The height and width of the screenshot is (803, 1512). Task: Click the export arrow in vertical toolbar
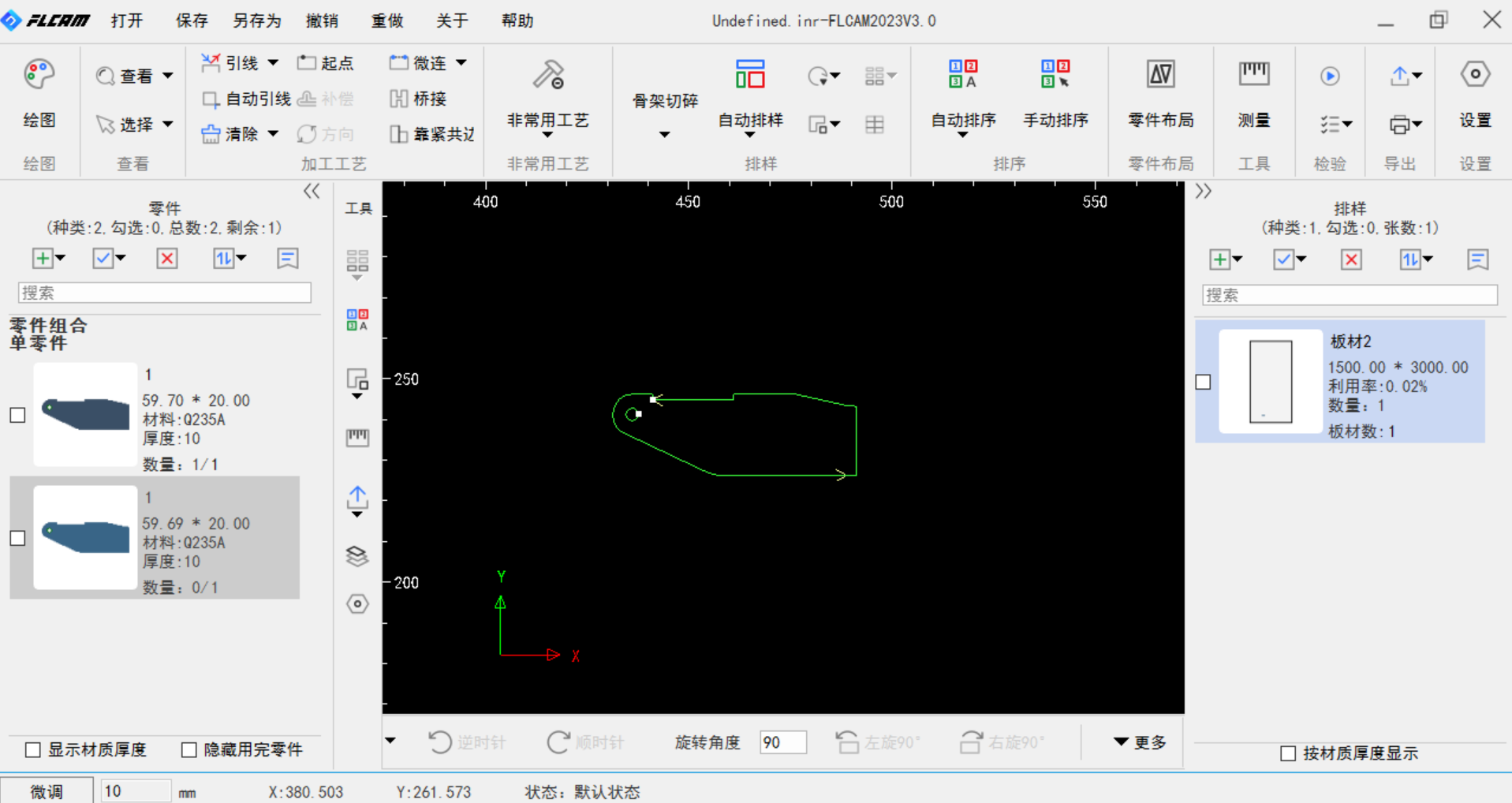(x=357, y=499)
